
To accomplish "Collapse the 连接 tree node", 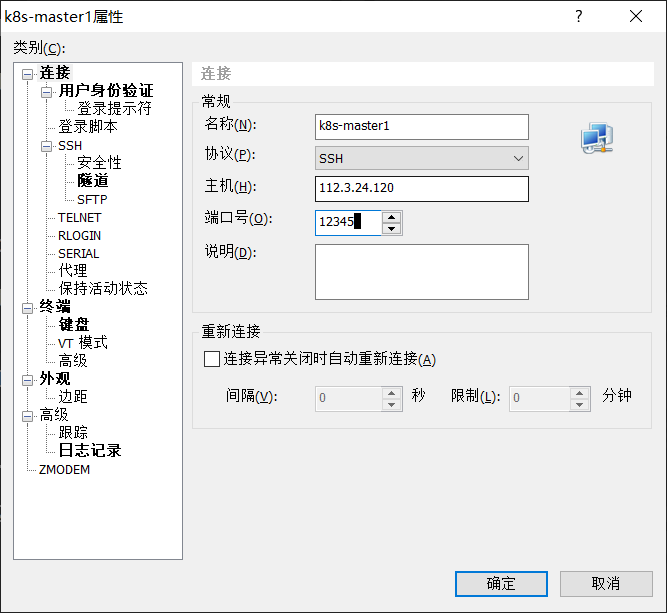I will pos(27,74).
